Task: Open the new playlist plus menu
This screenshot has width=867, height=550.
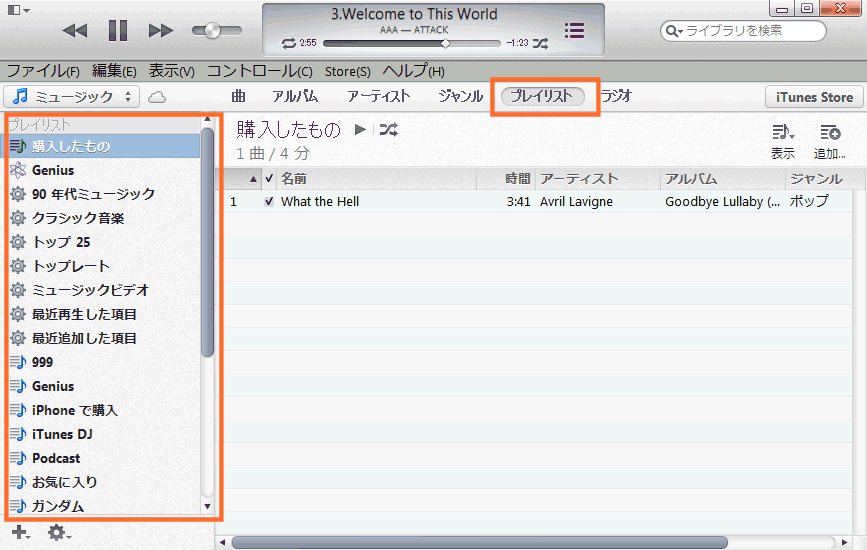Action: click(20, 533)
